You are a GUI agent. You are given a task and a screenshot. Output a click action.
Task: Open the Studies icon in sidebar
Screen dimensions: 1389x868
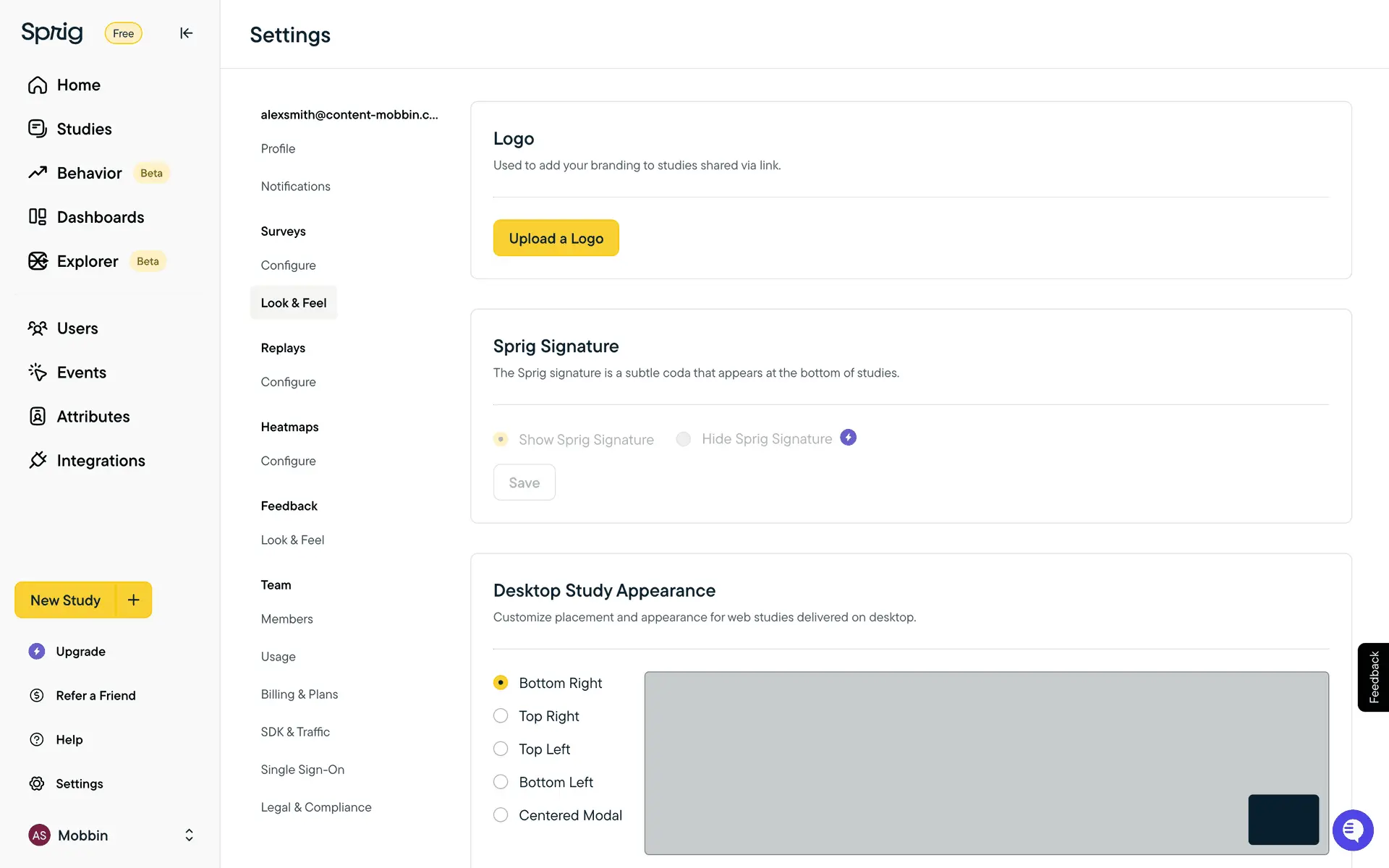pyautogui.click(x=38, y=129)
